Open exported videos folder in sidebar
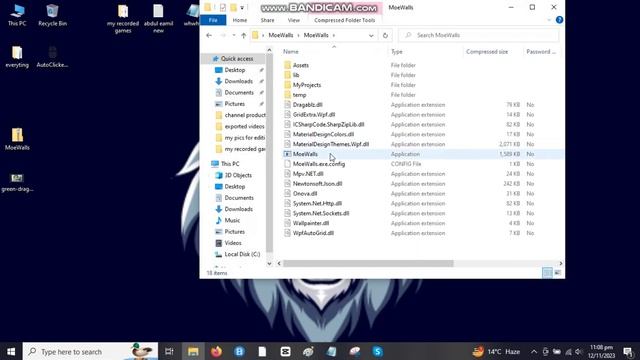 point(244,127)
